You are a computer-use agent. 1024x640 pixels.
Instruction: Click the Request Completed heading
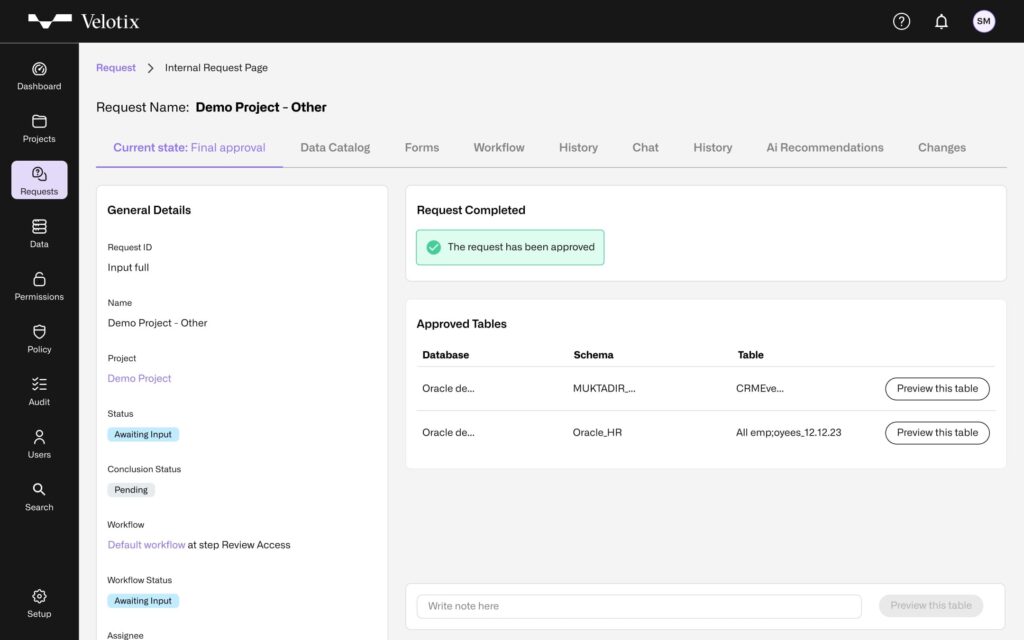point(471,210)
